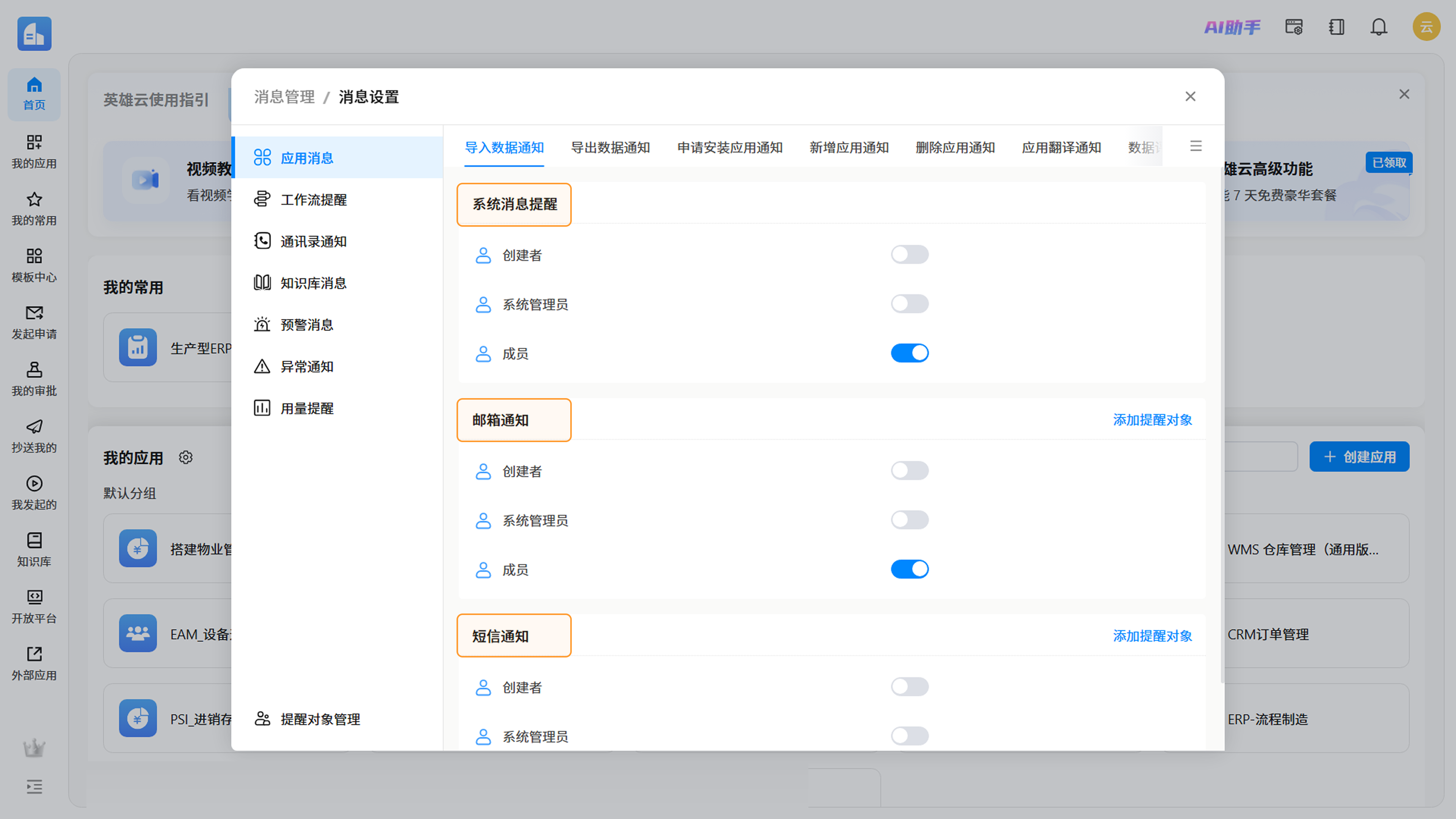The image size is (1456, 819).
Task: Toggle 创建者 under 邮箱通知
Action: (x=910, y=470)
